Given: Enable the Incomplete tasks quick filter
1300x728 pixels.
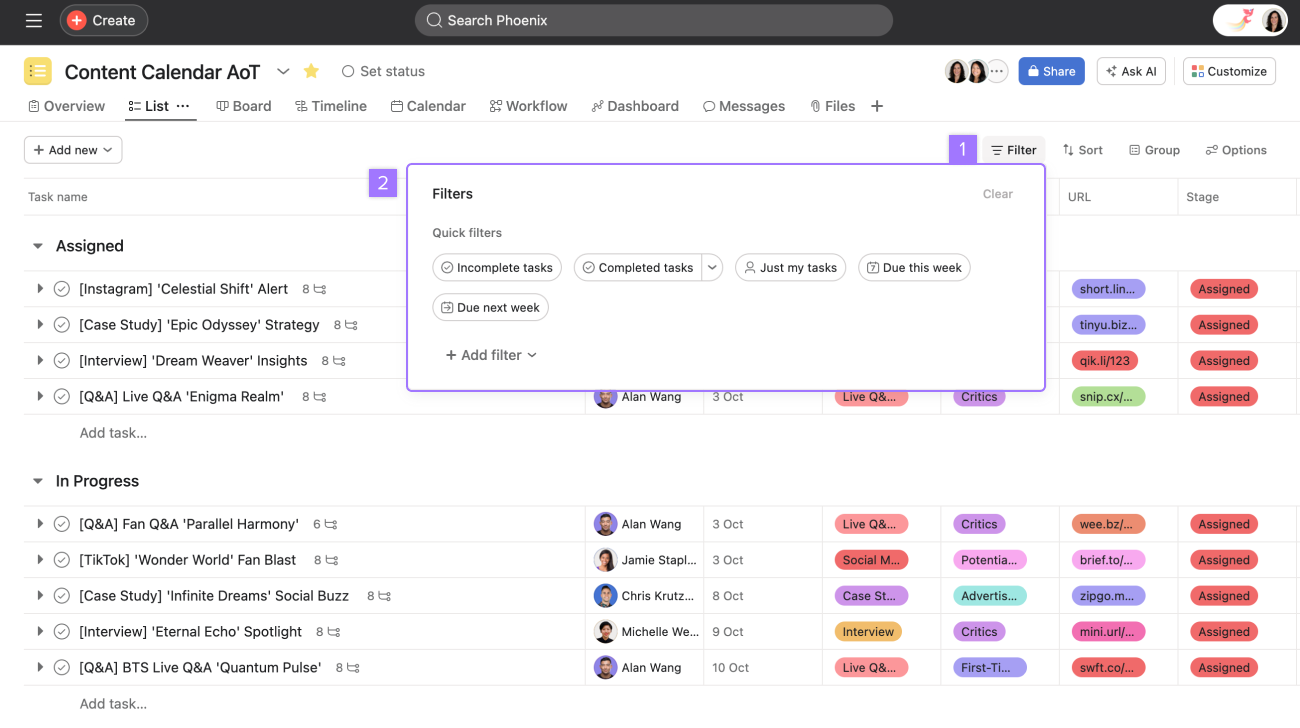Looking at the screenshot, I should click(497, 267).
